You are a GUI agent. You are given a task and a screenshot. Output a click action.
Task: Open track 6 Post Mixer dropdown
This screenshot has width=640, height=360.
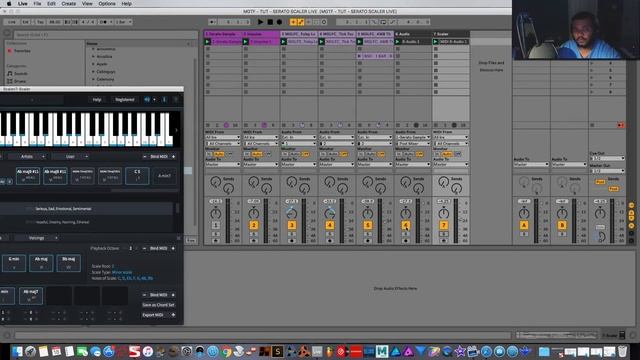tap(413, 144)
